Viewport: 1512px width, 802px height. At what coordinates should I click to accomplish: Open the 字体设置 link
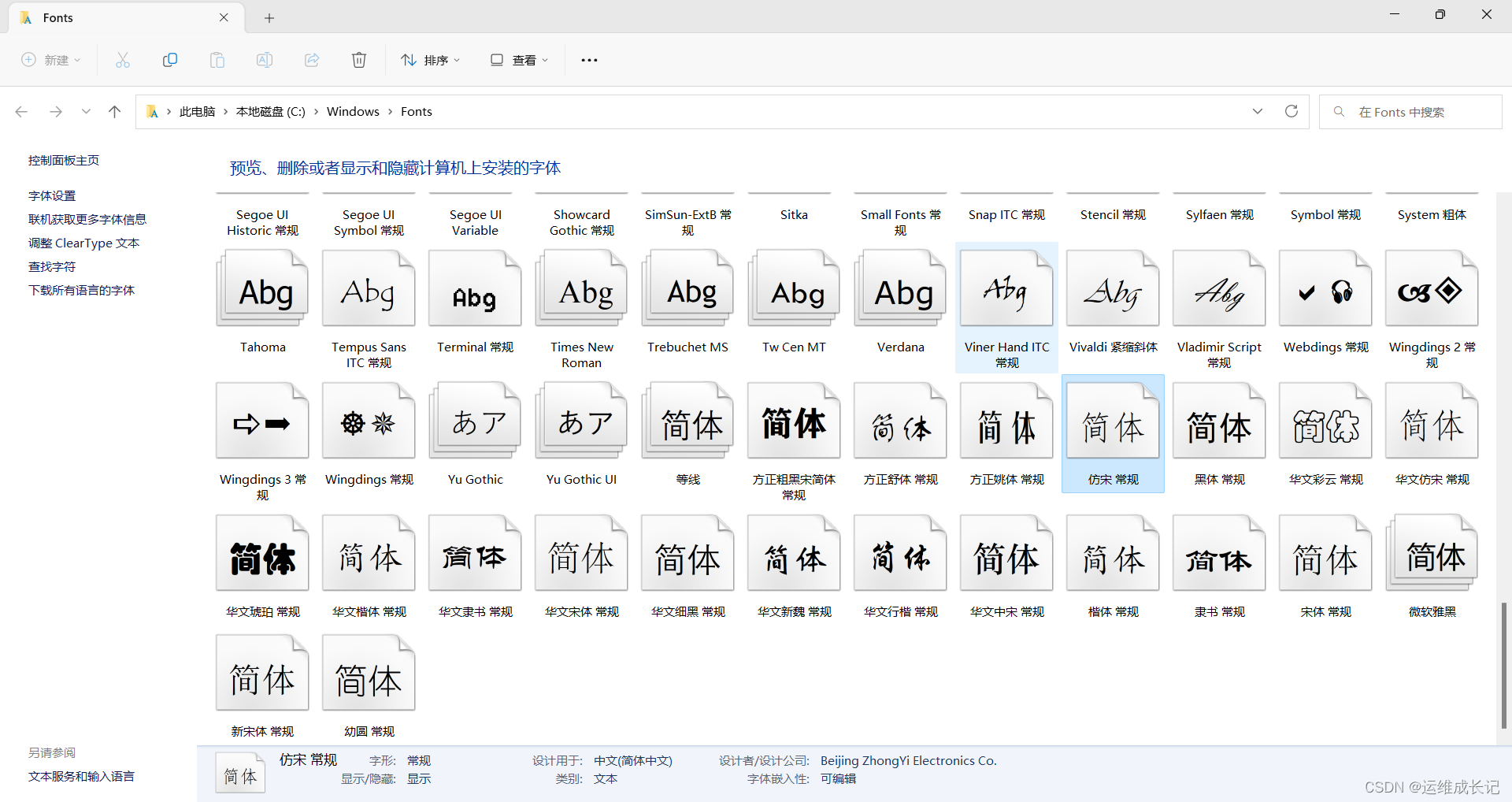click(52, 195)
